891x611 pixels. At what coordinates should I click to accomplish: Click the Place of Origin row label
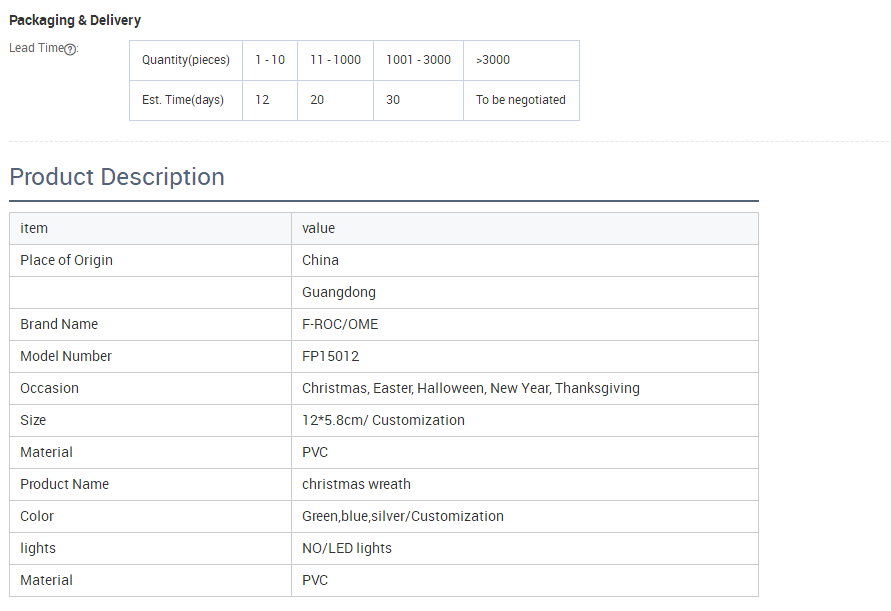(x=66, y=260)
